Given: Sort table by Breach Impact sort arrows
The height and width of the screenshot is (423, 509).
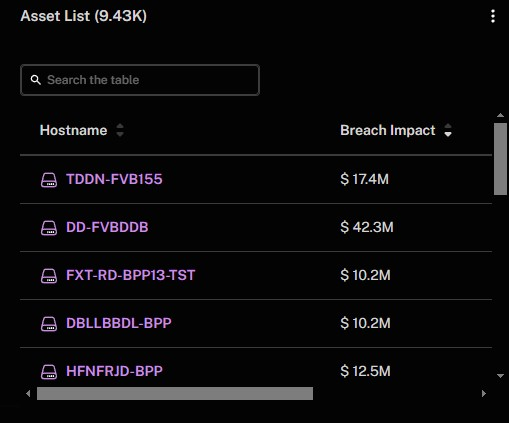Looking at the screenshot, I should pyautogui.click(x=448, y=130).
